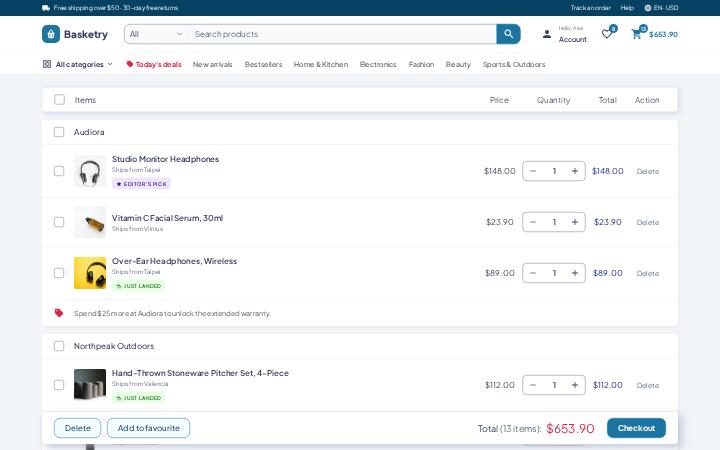Open the wishlist heart icon
This screenshot has width=720, height=450.
[x=607, y=34]
